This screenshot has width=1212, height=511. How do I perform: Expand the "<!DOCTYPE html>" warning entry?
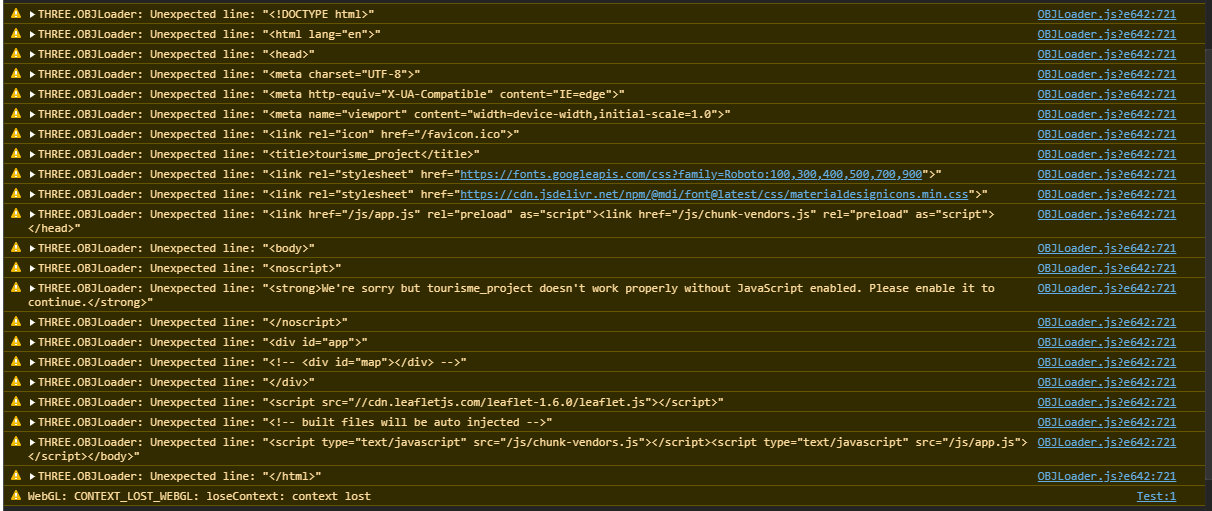32,14
